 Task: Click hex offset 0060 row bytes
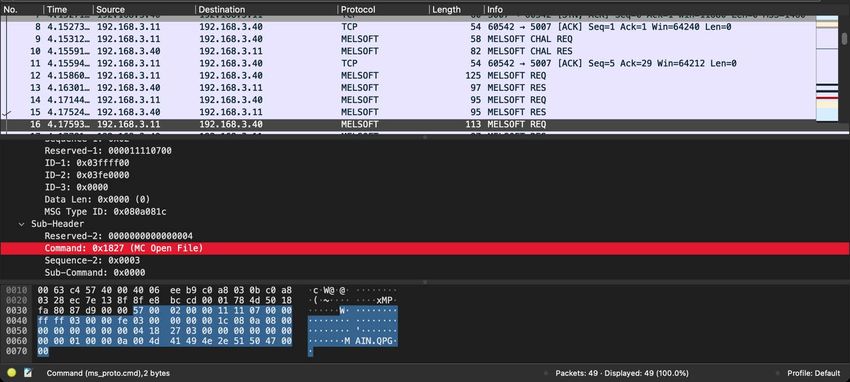tap(165, 341)
